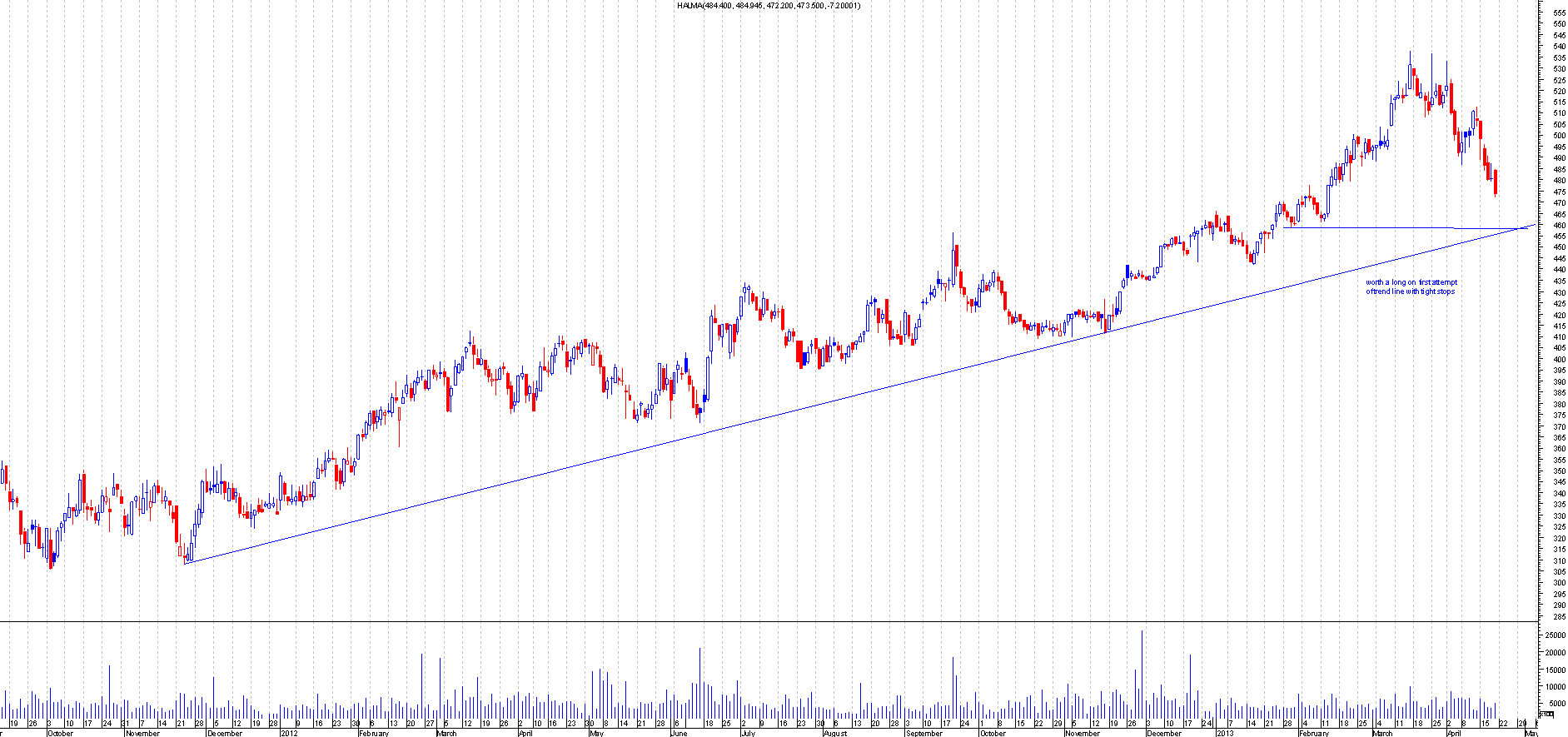Image resolution: width=1568 pixels, height=737 pixels.
Task: Click the 500 price label on axis
Action: pos(1558,136)
